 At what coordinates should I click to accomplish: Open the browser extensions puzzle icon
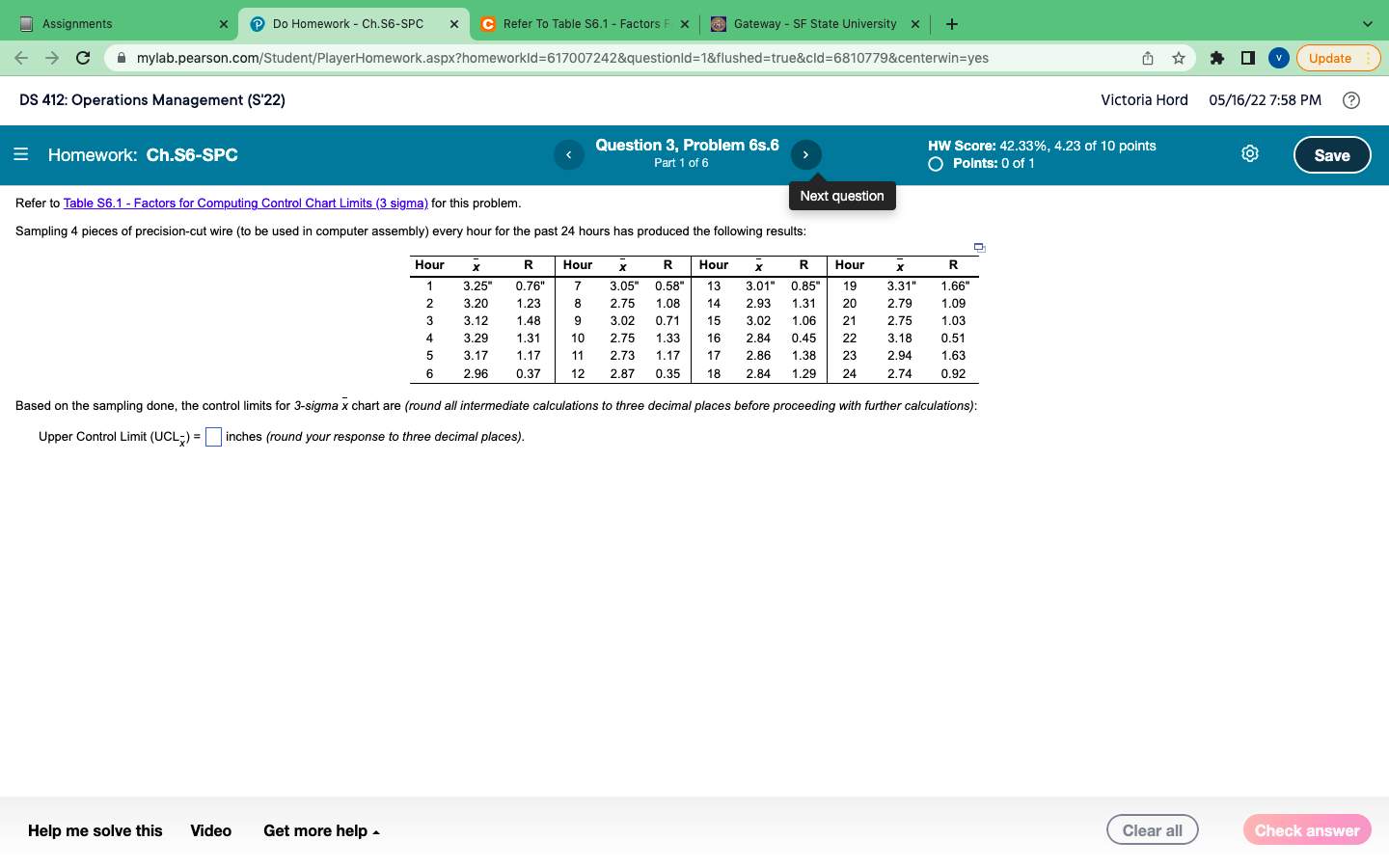[1216, 58]
